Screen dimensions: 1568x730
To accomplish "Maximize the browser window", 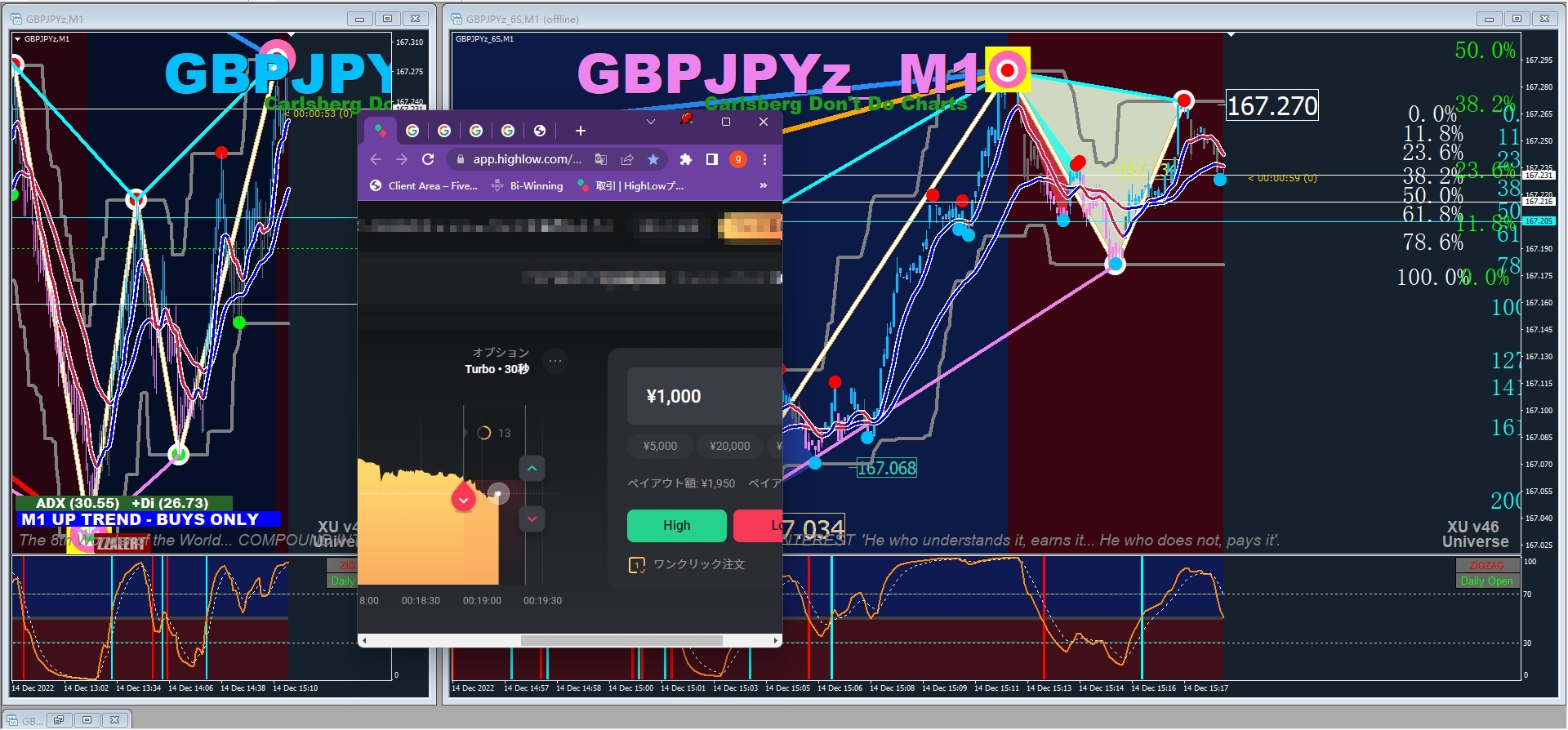I will click(726, 122).
